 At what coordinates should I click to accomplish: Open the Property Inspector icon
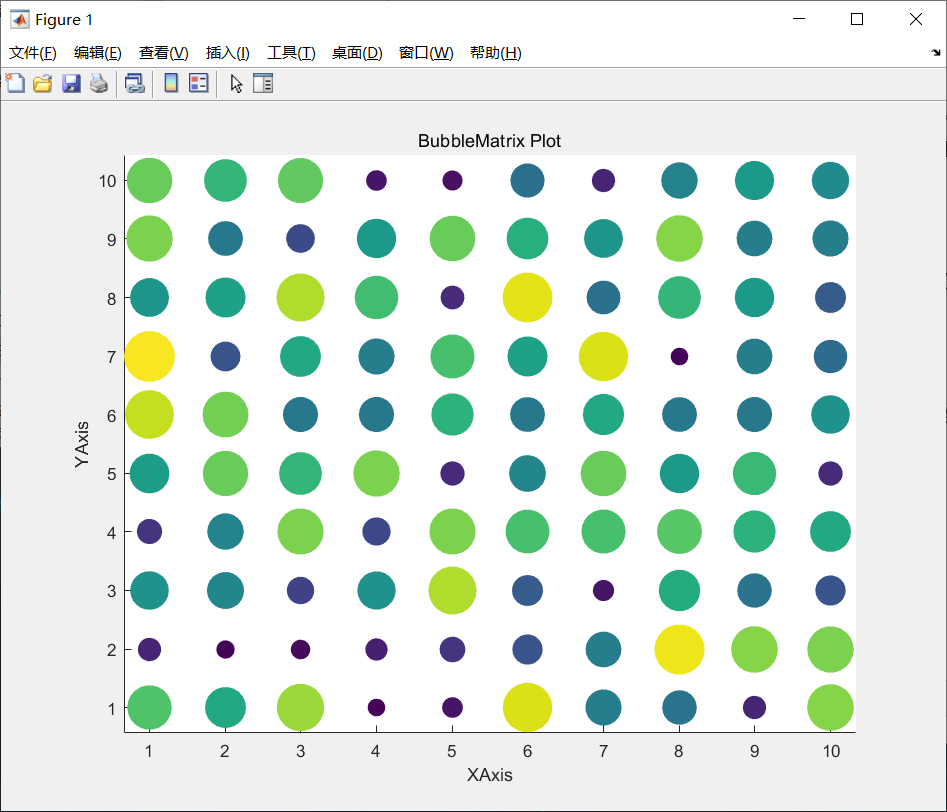coord(263,83)
